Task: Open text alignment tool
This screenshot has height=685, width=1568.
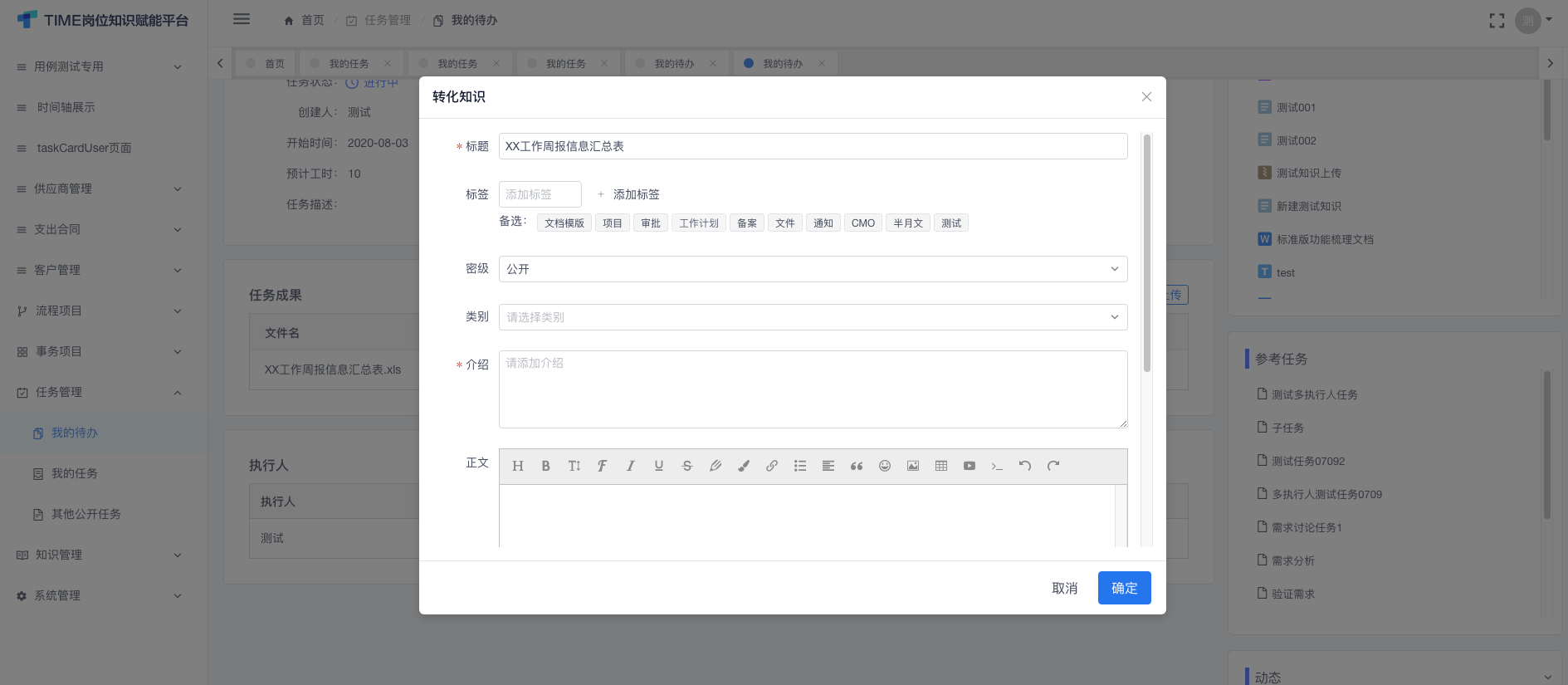Action: (828, 466)
